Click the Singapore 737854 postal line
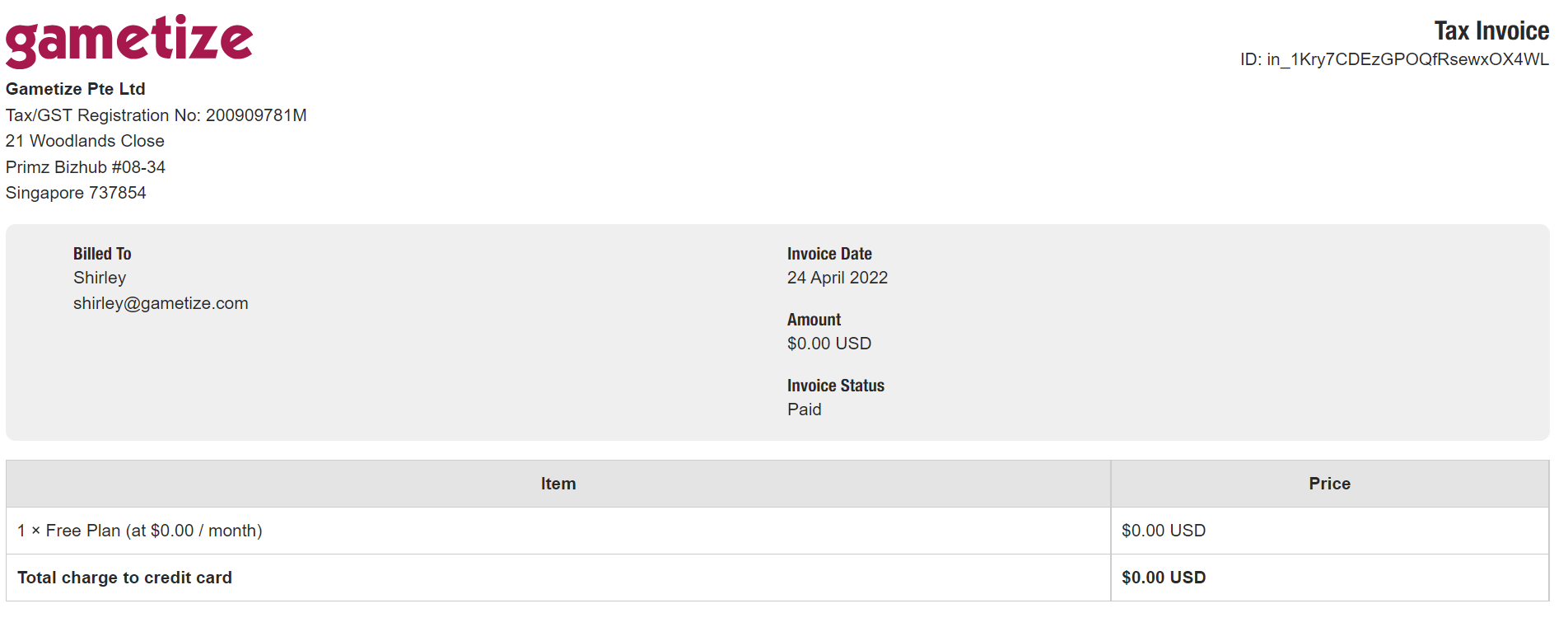 tap(76, 193)
